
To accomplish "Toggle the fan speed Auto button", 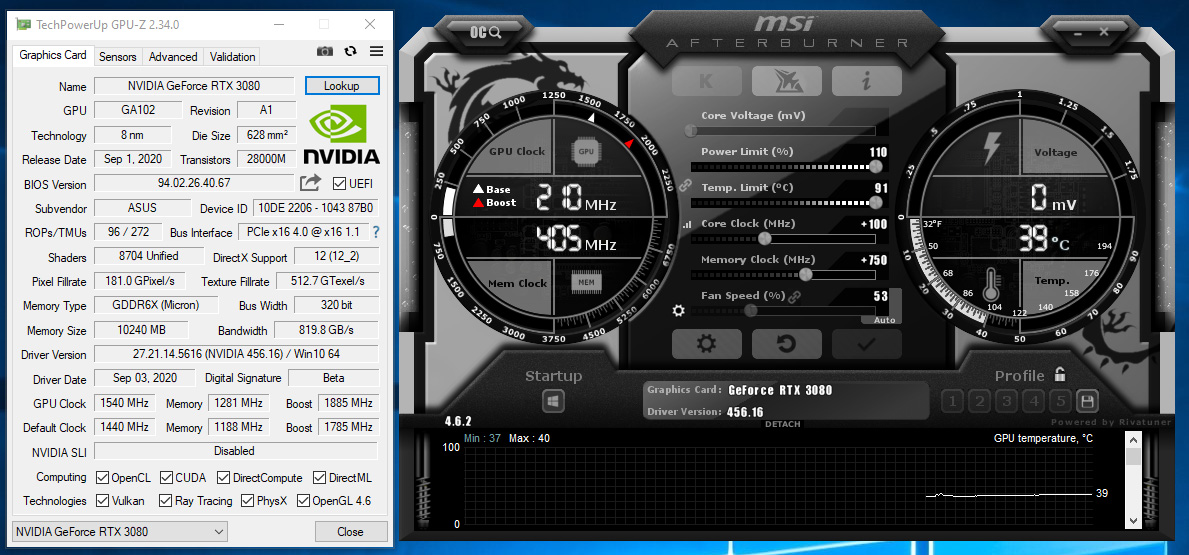I will [x=883, y=320].
